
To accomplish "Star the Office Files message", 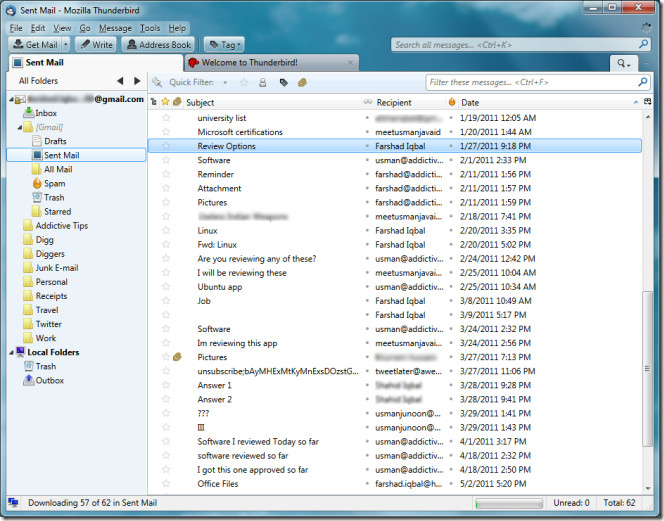I will (x=166, y=483).
